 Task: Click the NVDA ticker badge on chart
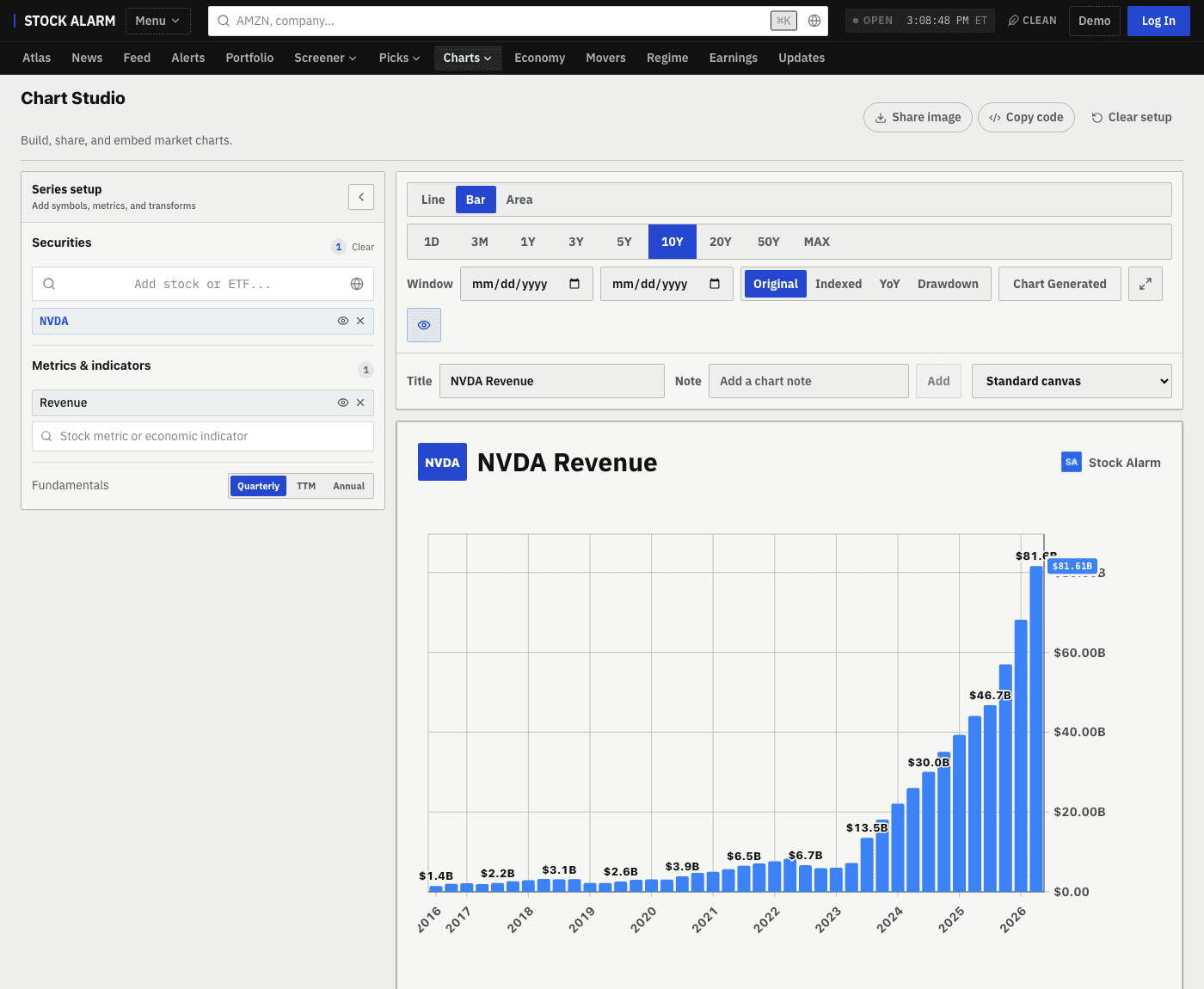click(x=442, y=462)
